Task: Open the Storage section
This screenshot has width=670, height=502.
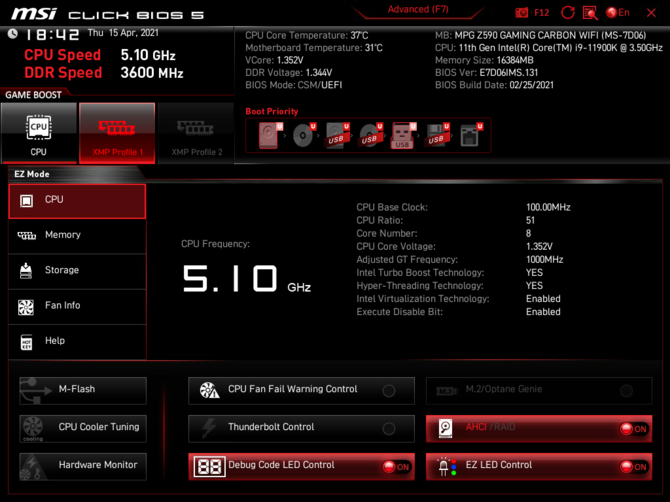Action: (77, 271)
